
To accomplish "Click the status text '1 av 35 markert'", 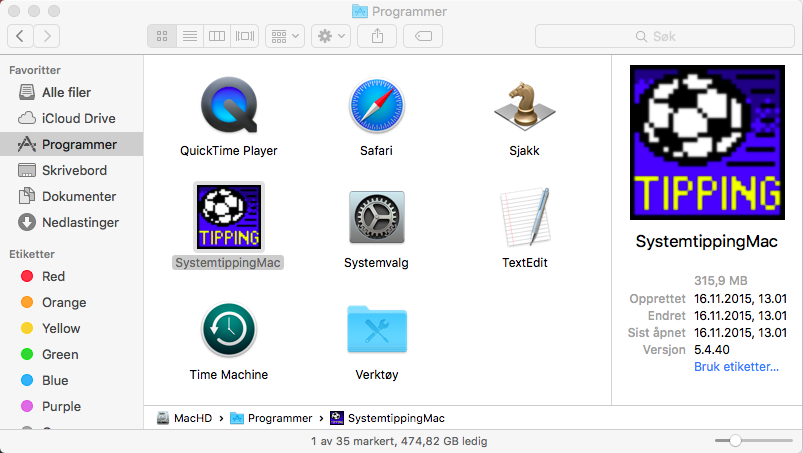I will (353, 441).
